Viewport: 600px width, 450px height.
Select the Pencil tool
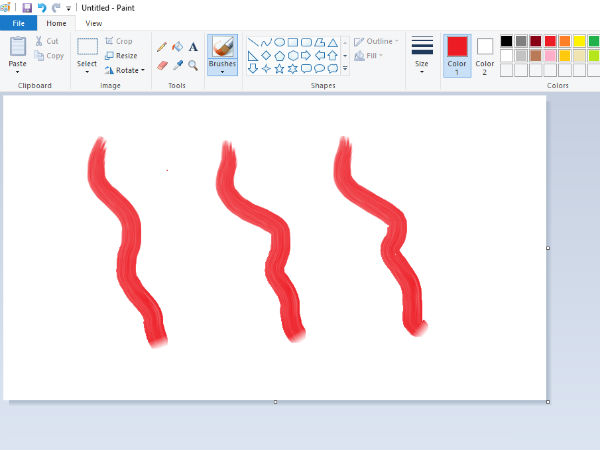[162, 47]
